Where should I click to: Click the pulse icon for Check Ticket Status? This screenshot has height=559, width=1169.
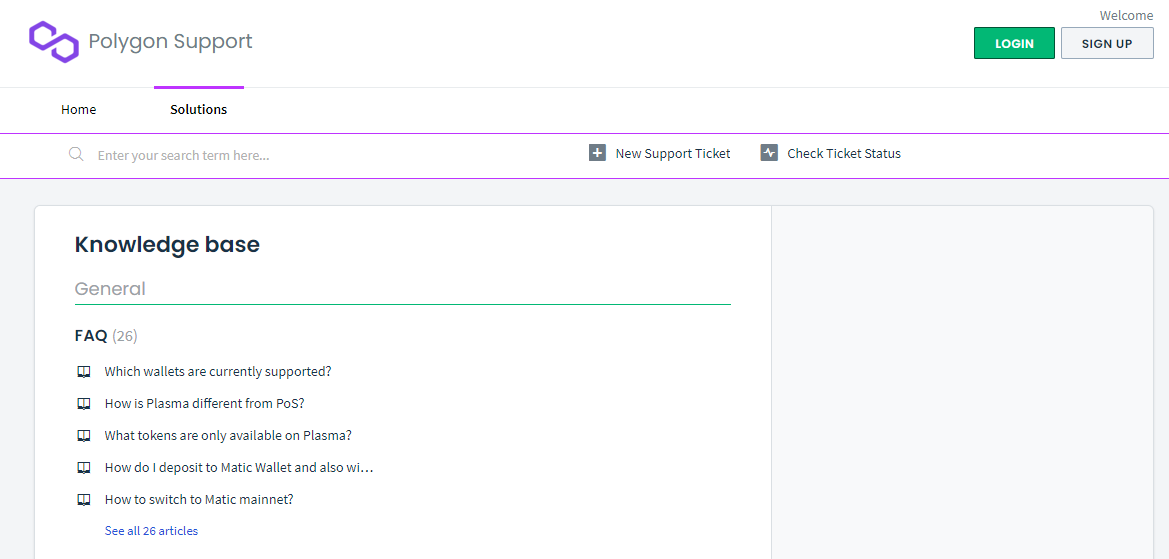(769, 153)
